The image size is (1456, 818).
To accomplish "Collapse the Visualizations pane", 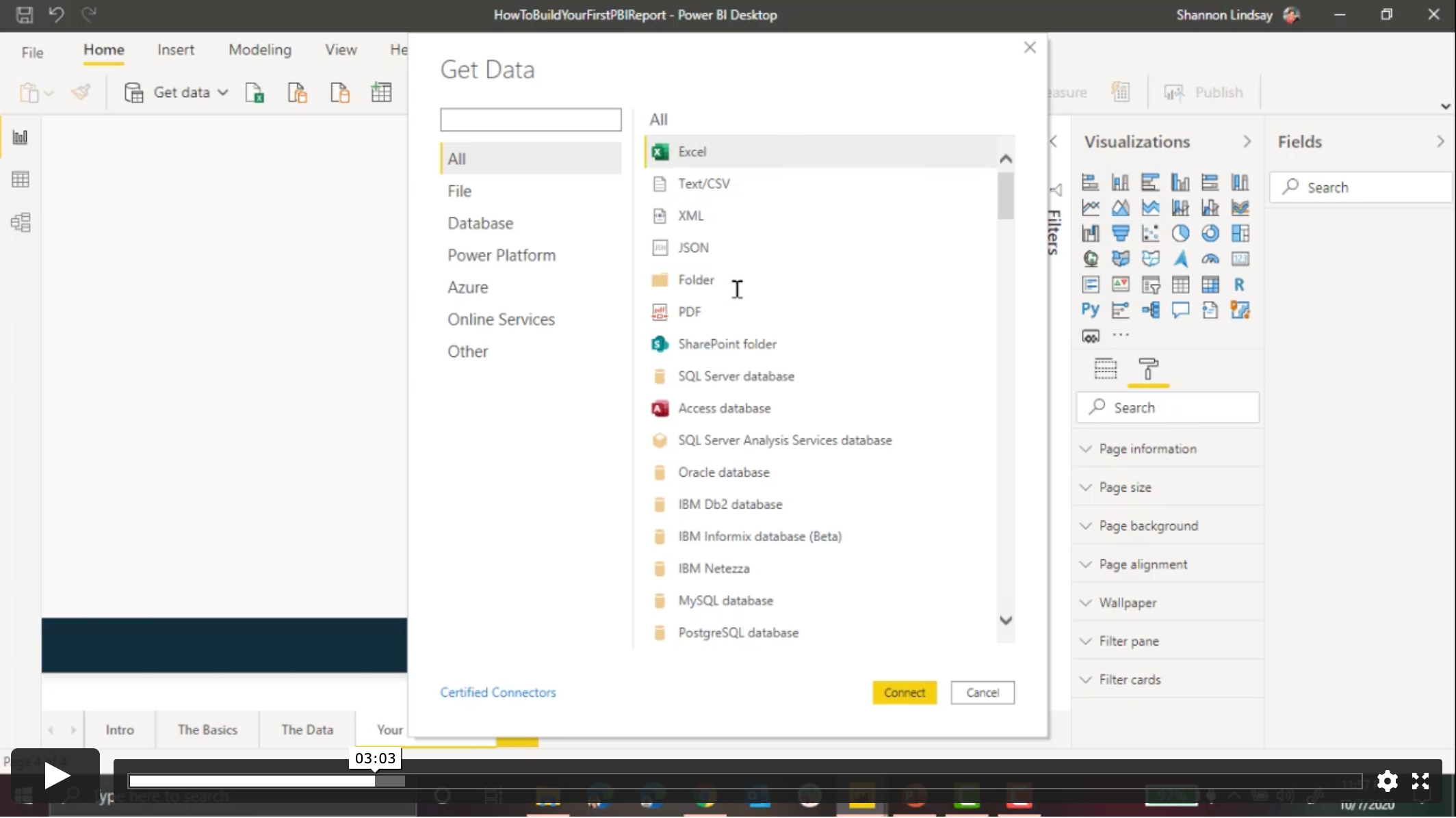I will tap(1247, 142).
